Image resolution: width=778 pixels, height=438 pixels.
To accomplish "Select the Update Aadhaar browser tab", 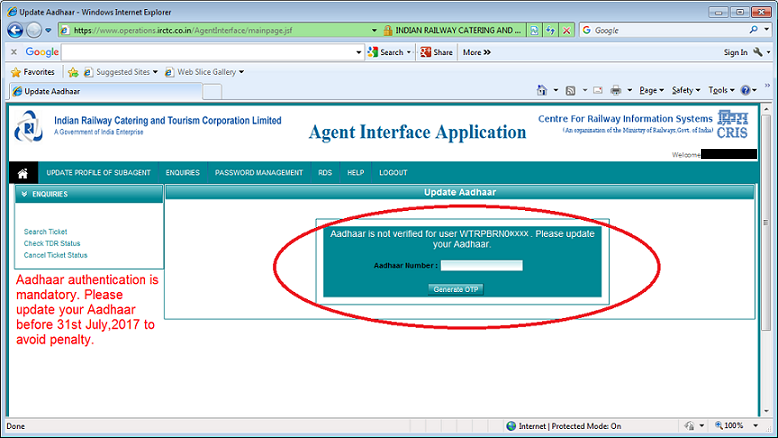I will coord(106,91).
